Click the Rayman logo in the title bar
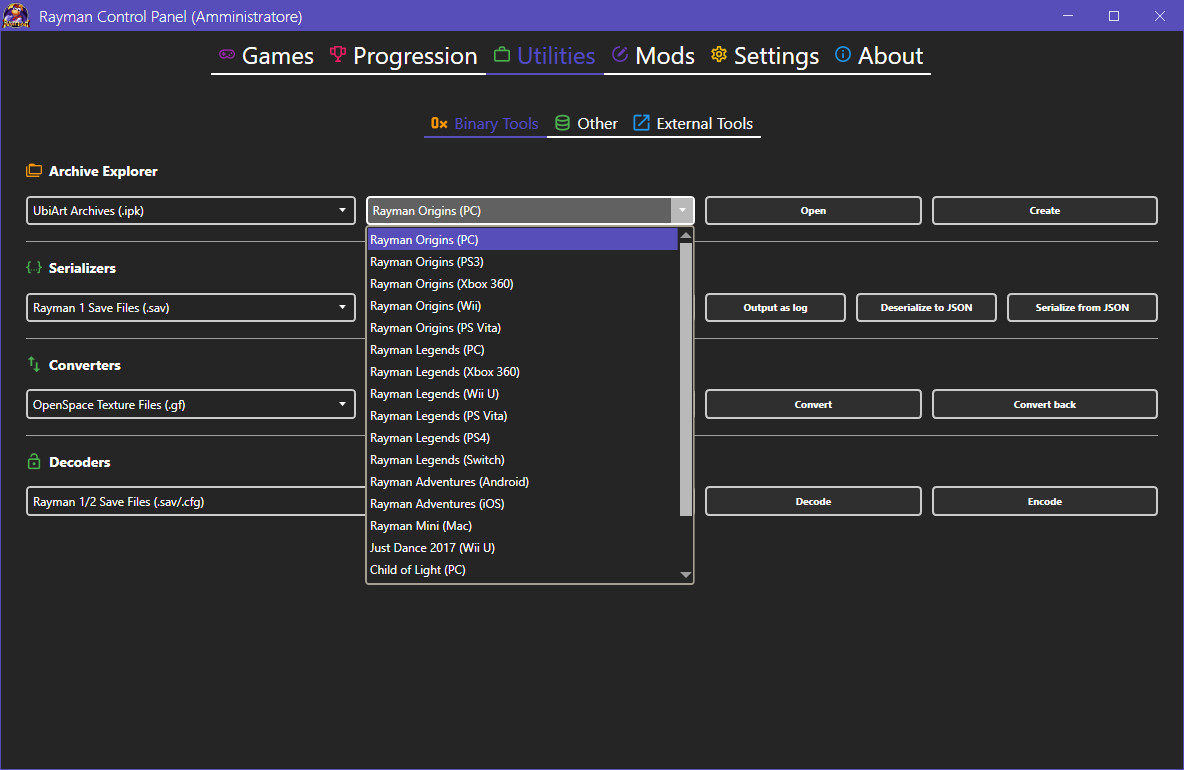Image resolution: width=1184 pixels, height=770 pixels. click(x=17, y=16)
